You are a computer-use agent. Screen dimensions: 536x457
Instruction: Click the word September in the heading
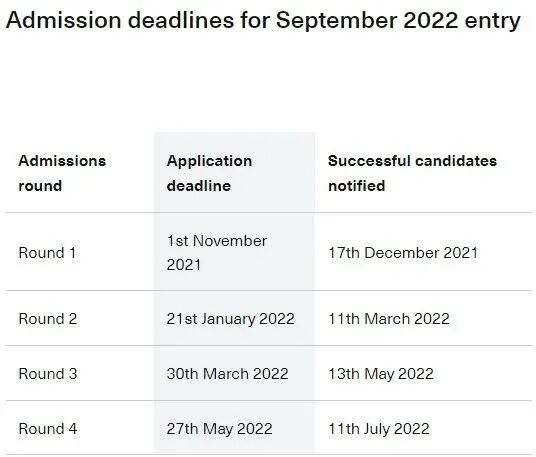[x=337, y=21]
